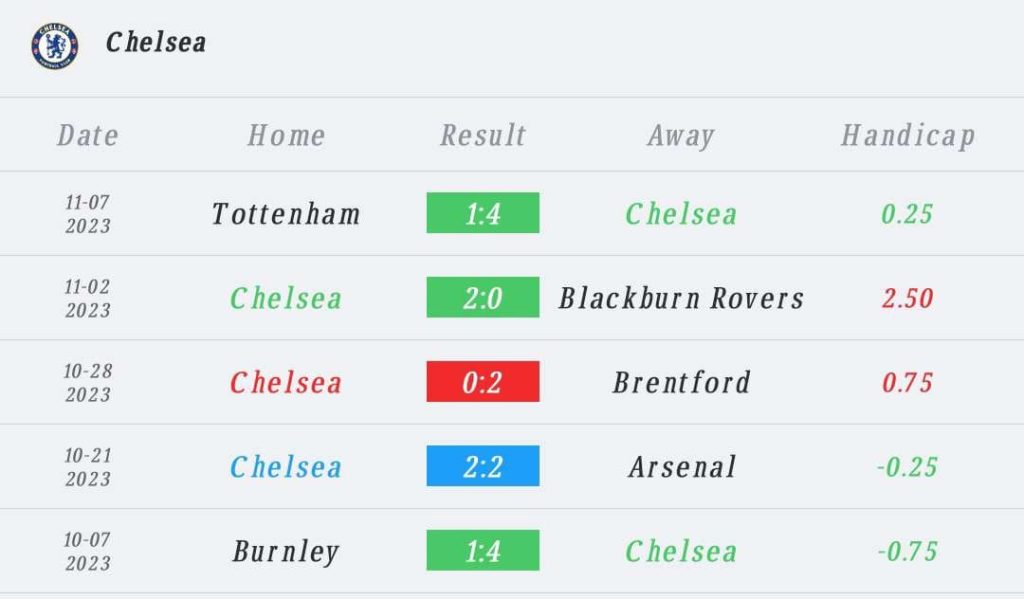Screen dimensions: 1024x599
Task: Open the 1:4 Burnley match result
Action: (483, 551)
